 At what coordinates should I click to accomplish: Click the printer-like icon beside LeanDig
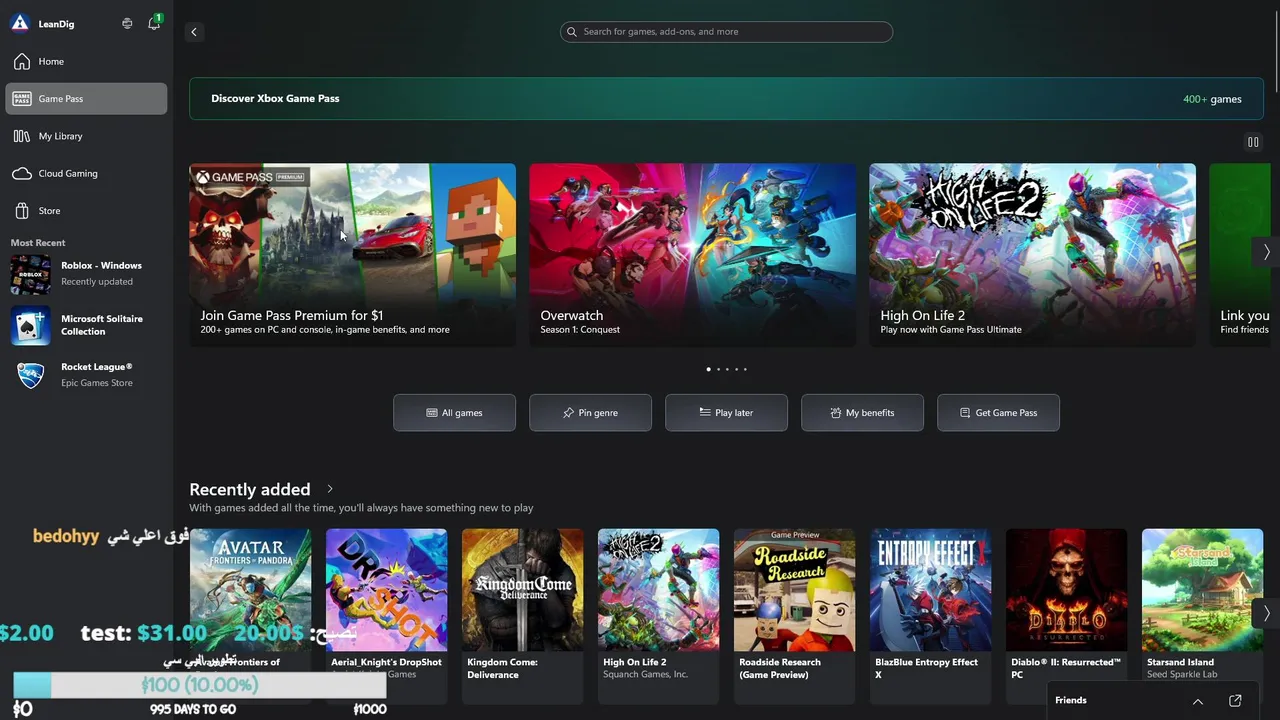(x=127, y=23)
